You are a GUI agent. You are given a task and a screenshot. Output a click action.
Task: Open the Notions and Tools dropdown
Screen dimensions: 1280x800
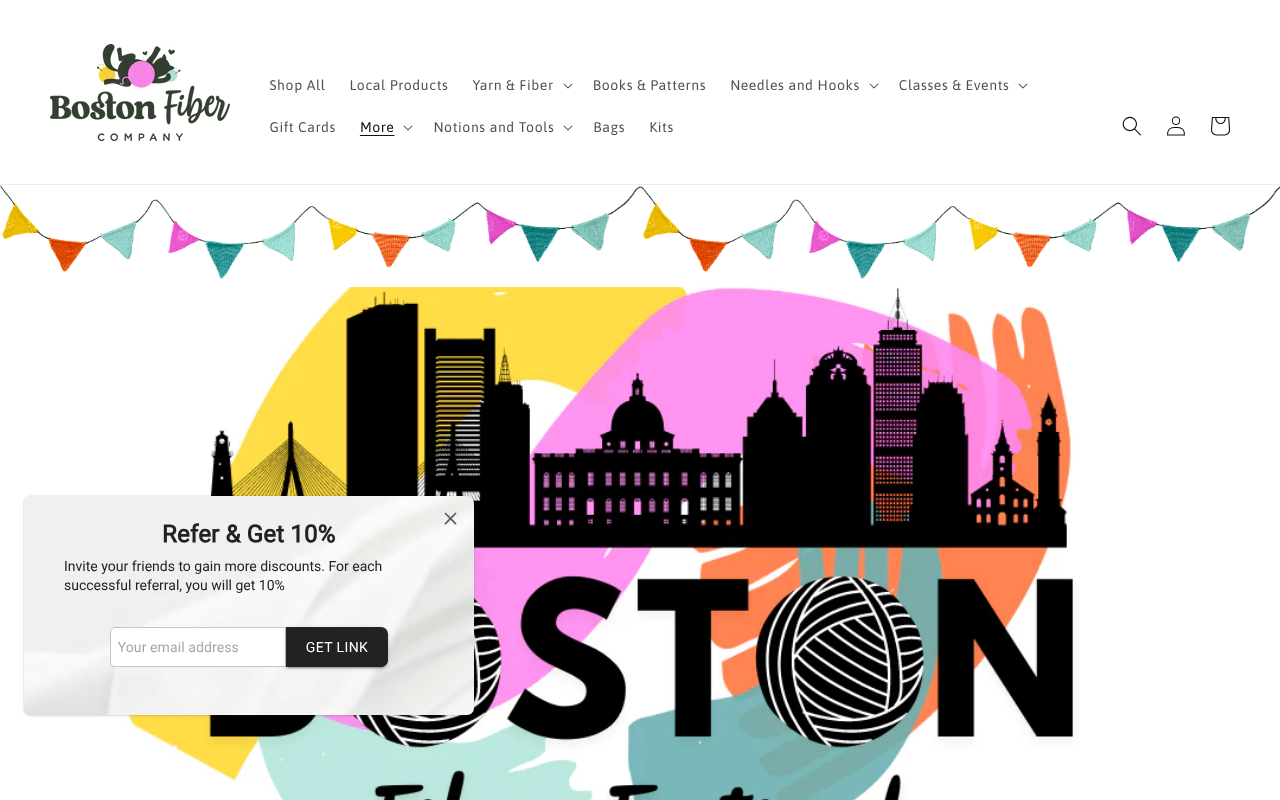pyautogui.click(x=502, y=128)
